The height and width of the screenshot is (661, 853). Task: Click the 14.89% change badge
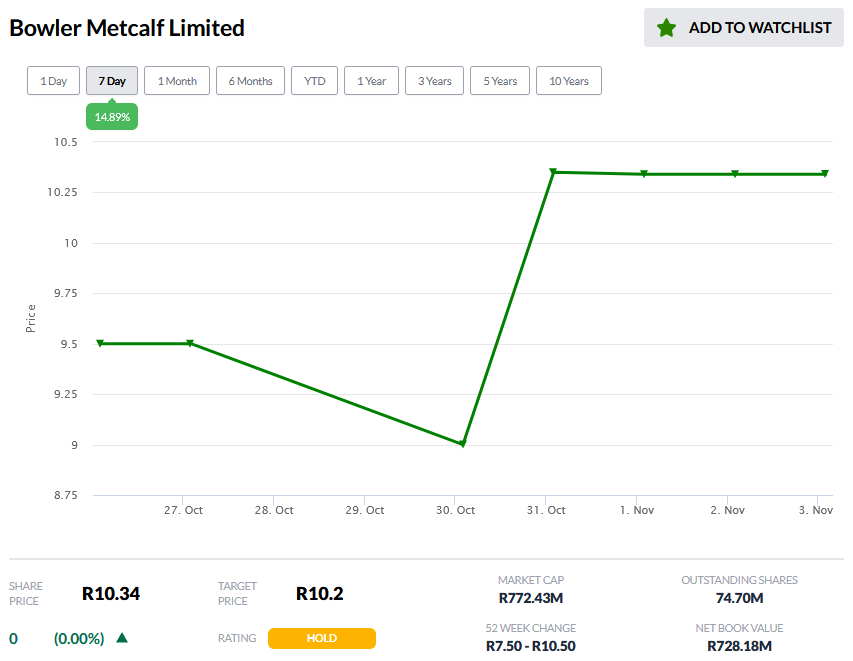click(x=112, y=116)
